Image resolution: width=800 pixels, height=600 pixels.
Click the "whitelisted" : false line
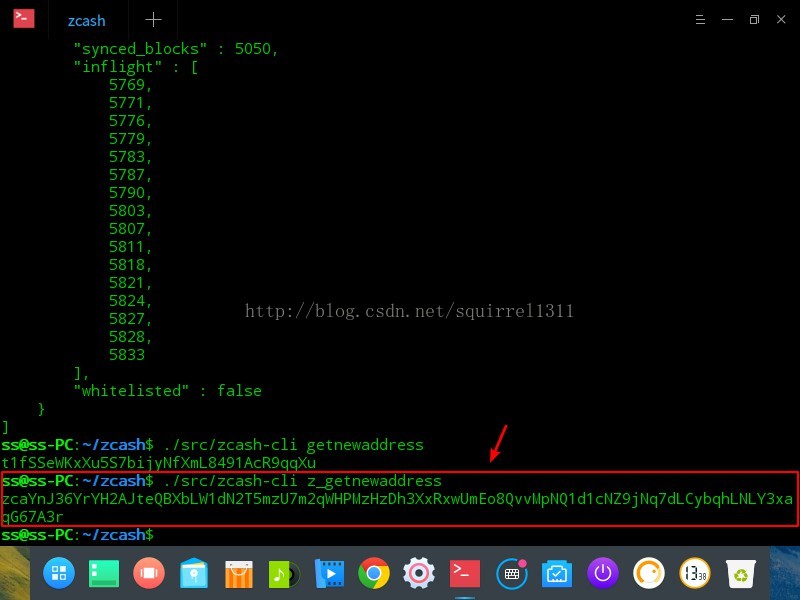pyautogui.click(x=167, y=391)
